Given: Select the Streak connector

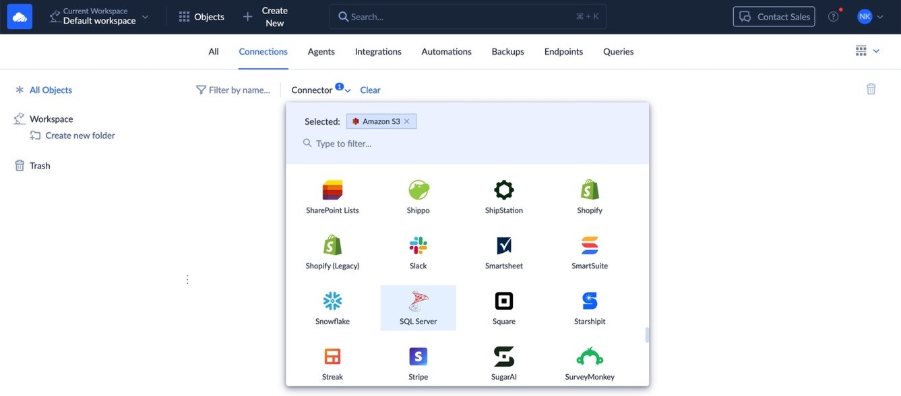Looking at the screenshot, I should pyautogui.click(x=332, y=364).
